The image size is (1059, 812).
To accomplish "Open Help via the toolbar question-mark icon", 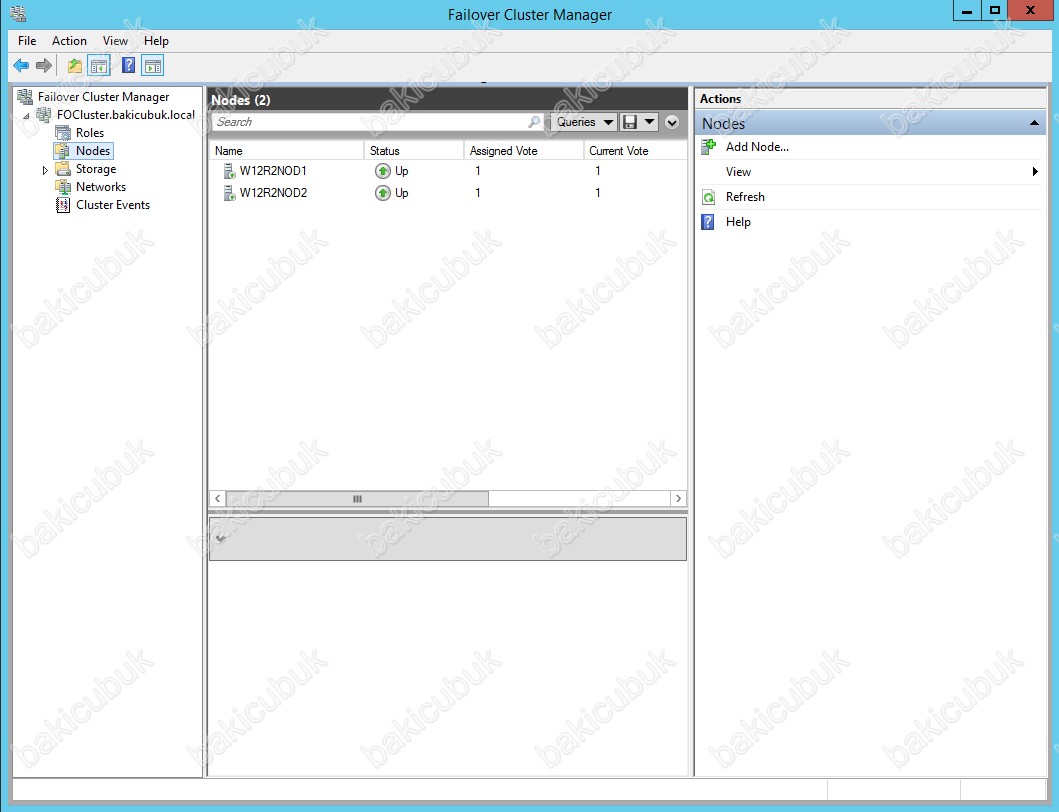I will [128, 66].
